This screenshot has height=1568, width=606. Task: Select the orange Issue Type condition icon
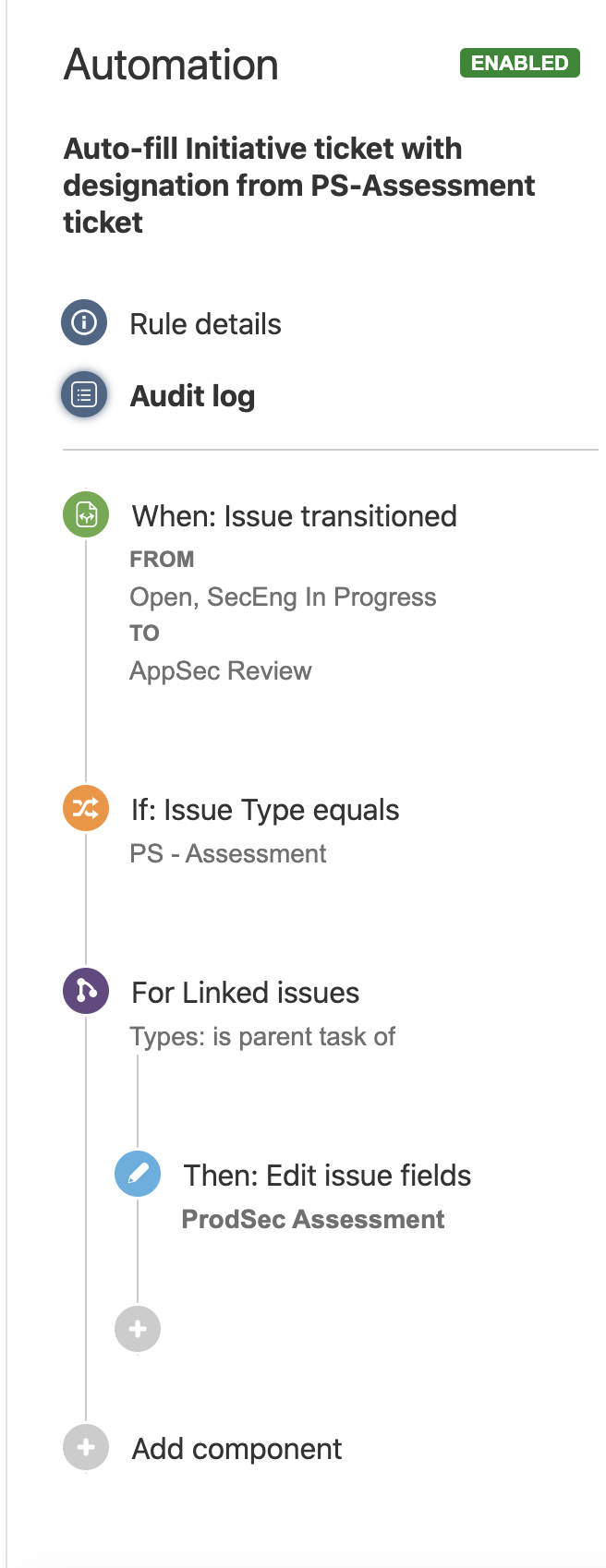pos(86,808)
